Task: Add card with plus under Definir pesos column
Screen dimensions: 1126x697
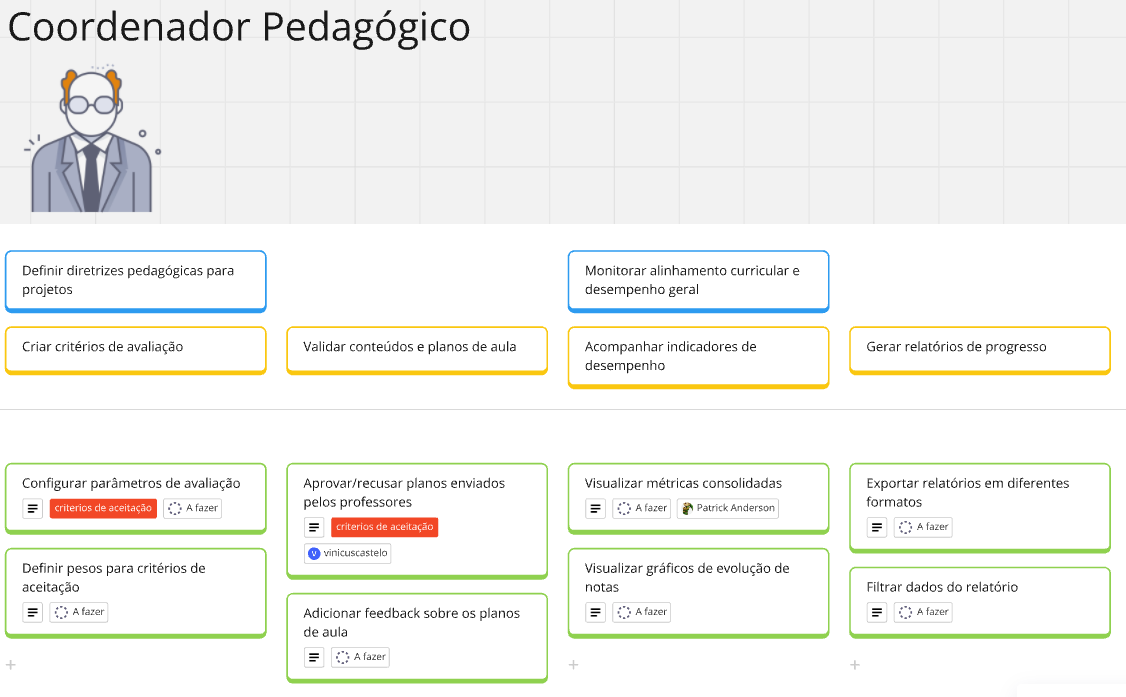Action: [11, 665]
